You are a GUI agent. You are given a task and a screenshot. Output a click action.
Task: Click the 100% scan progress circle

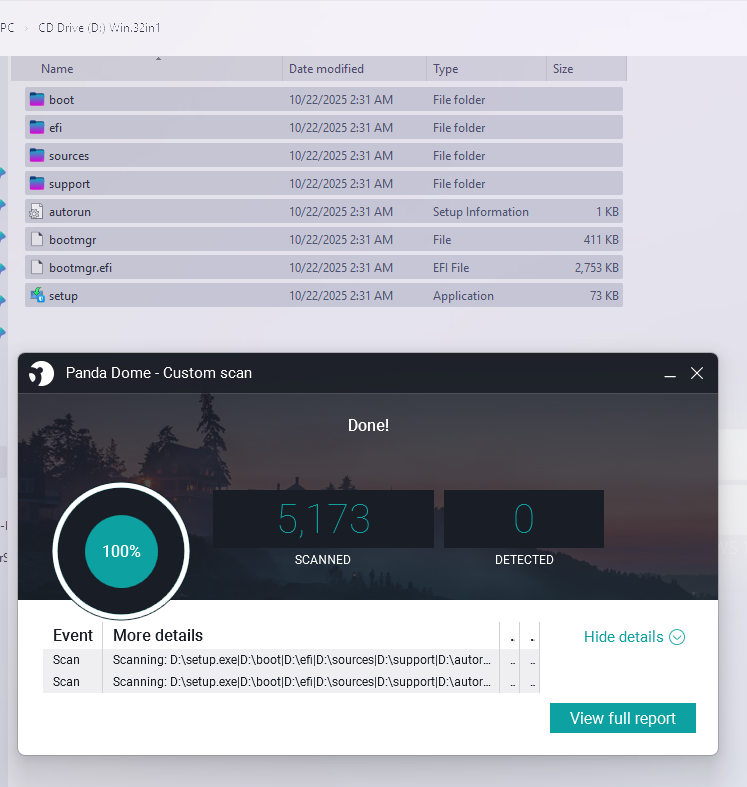pos(121,551)
